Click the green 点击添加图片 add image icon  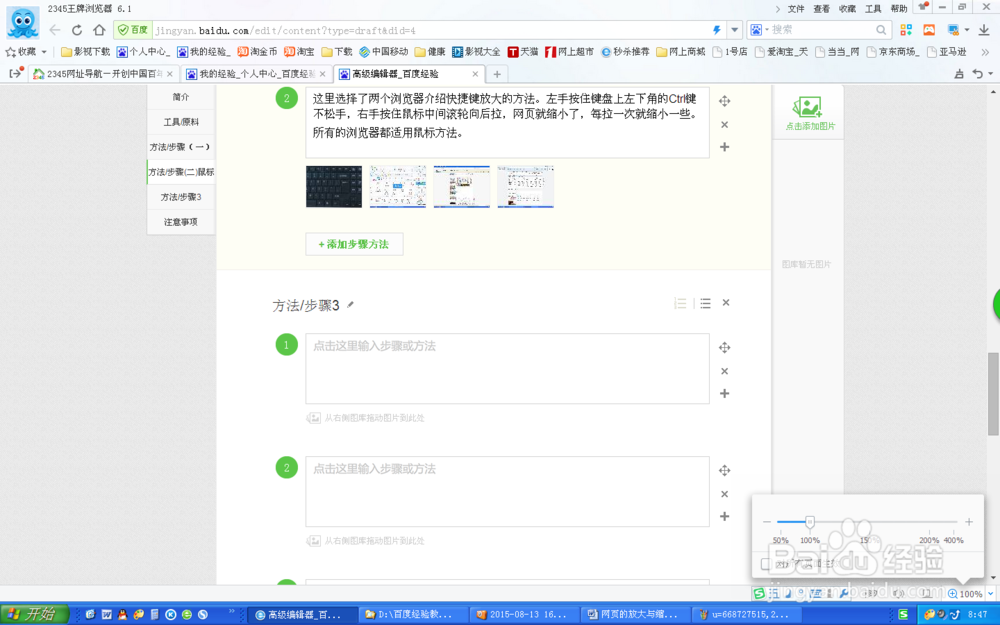click(808, 108)
